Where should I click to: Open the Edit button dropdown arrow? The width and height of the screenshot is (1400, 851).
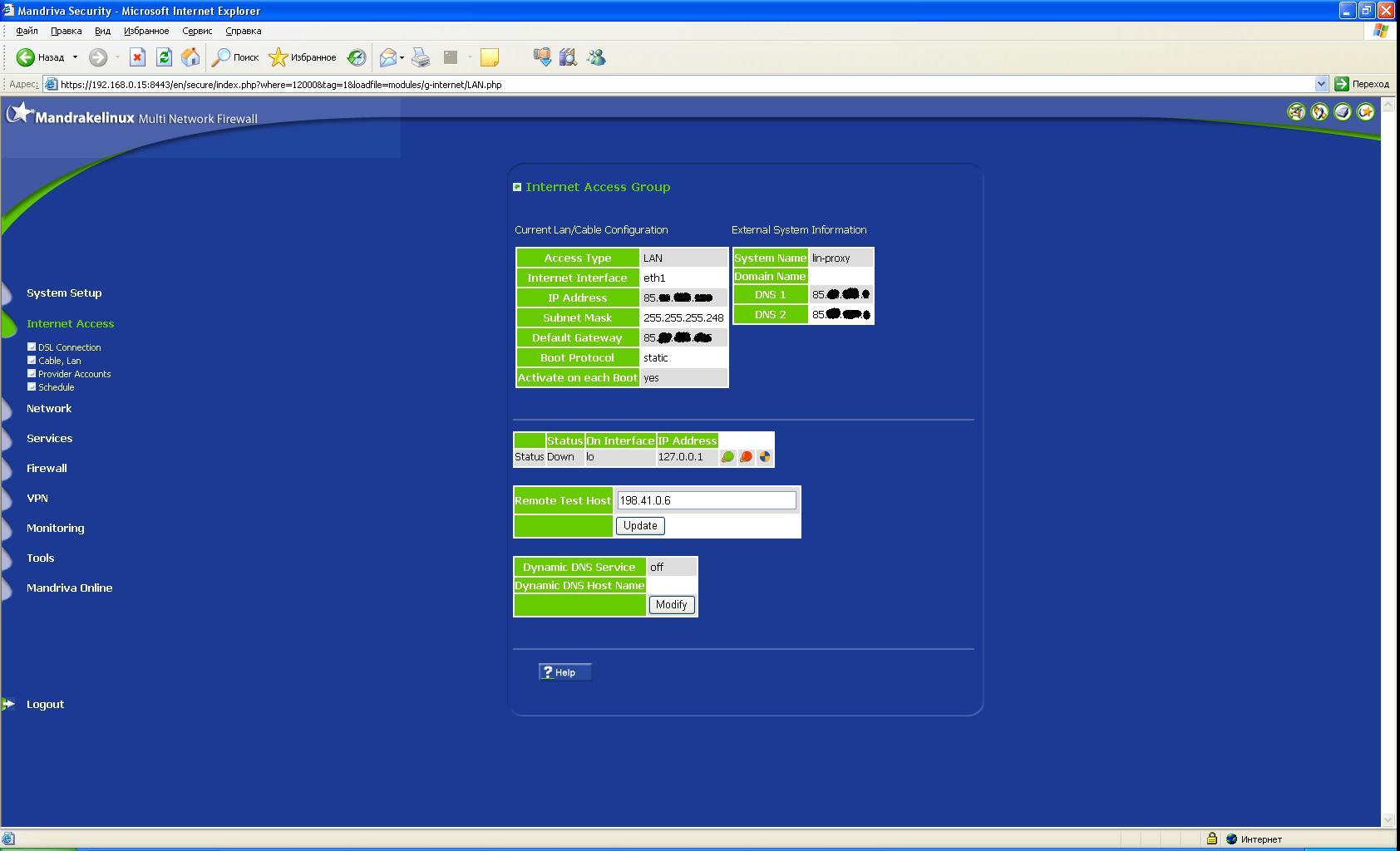click(x=470, y=57)
